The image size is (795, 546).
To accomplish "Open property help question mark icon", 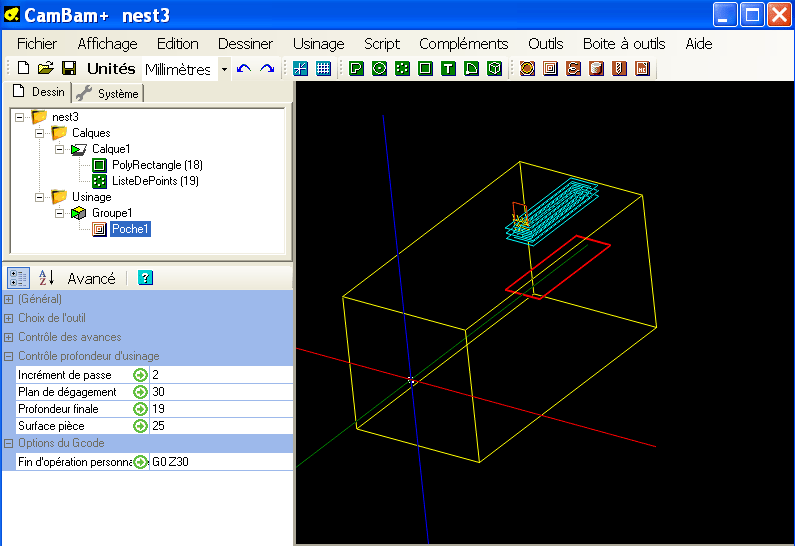I will tap(146, 278).
